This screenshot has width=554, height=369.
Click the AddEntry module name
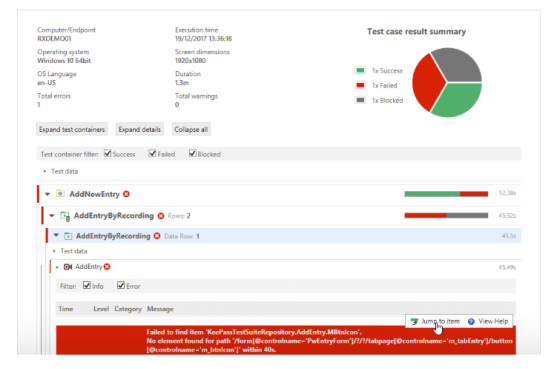click(x=88, y=266)
